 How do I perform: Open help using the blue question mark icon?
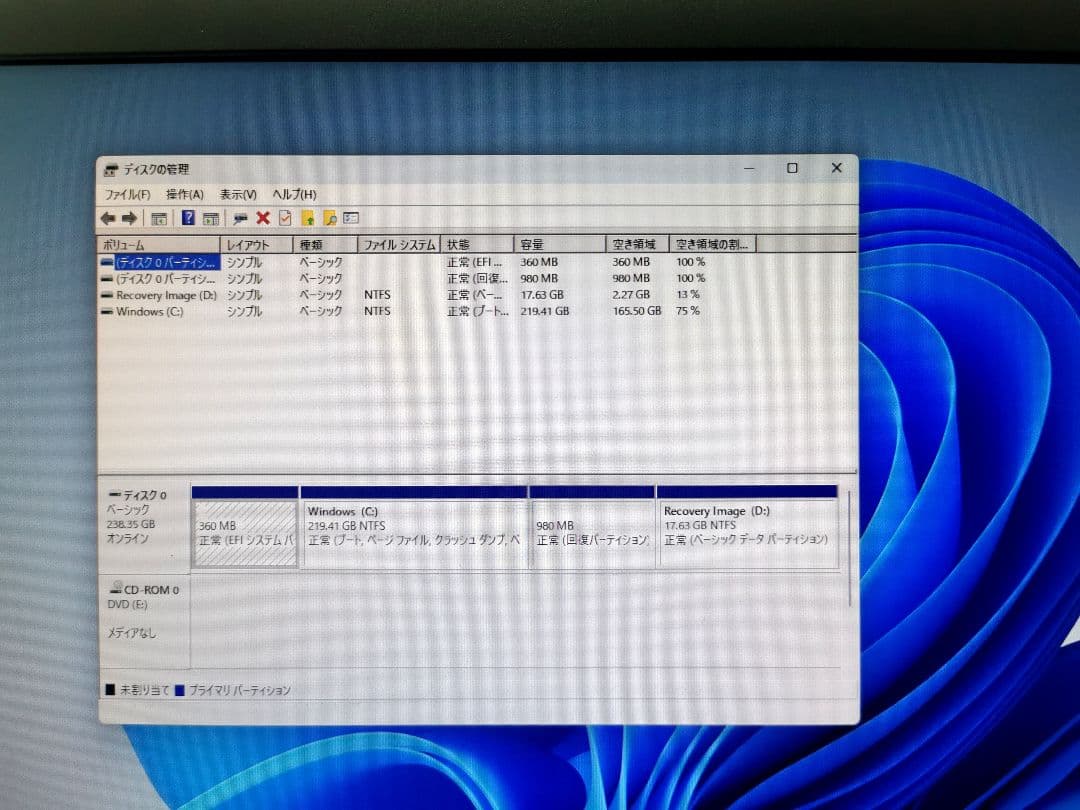tap(189, 218)
